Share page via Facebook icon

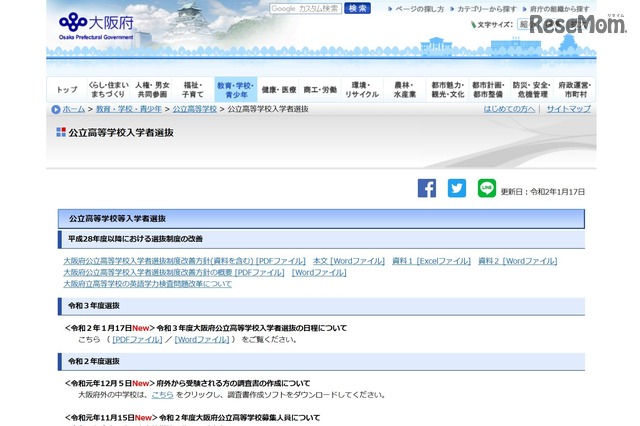coord(427,188)
